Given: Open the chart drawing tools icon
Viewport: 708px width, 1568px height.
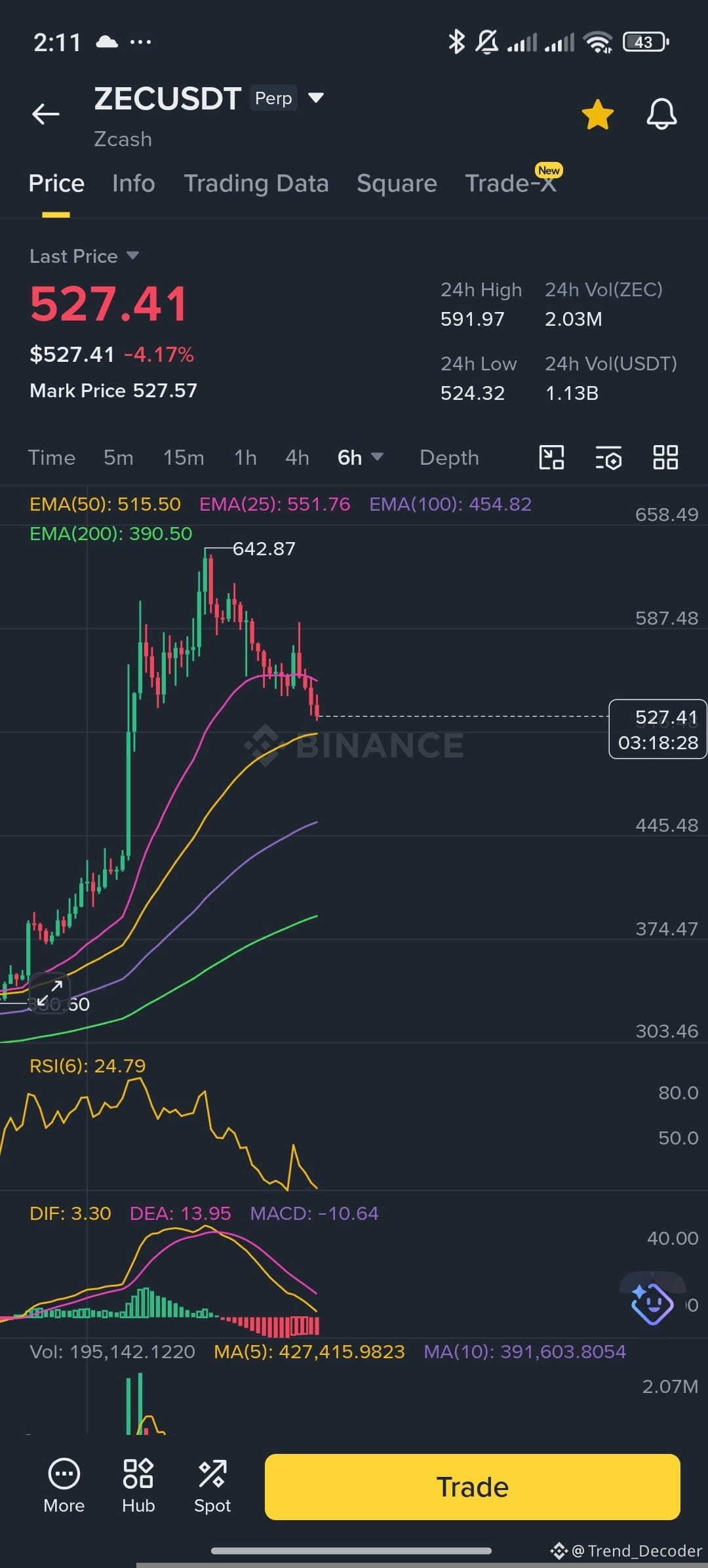Looking at the screenshot, I should point(551,457).
